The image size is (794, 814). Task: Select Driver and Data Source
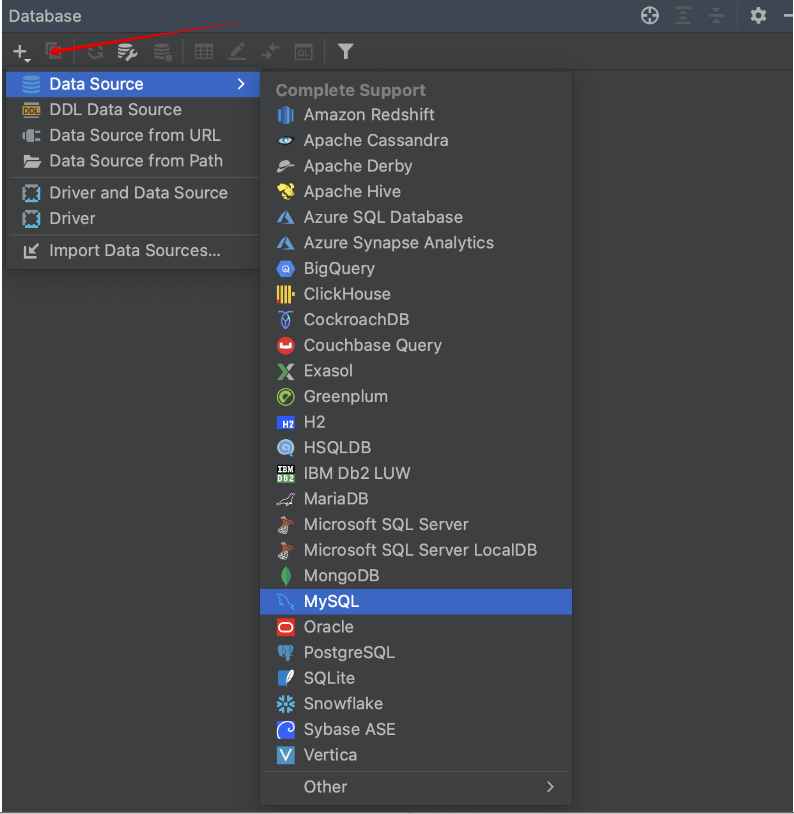[x=133, y=193]
